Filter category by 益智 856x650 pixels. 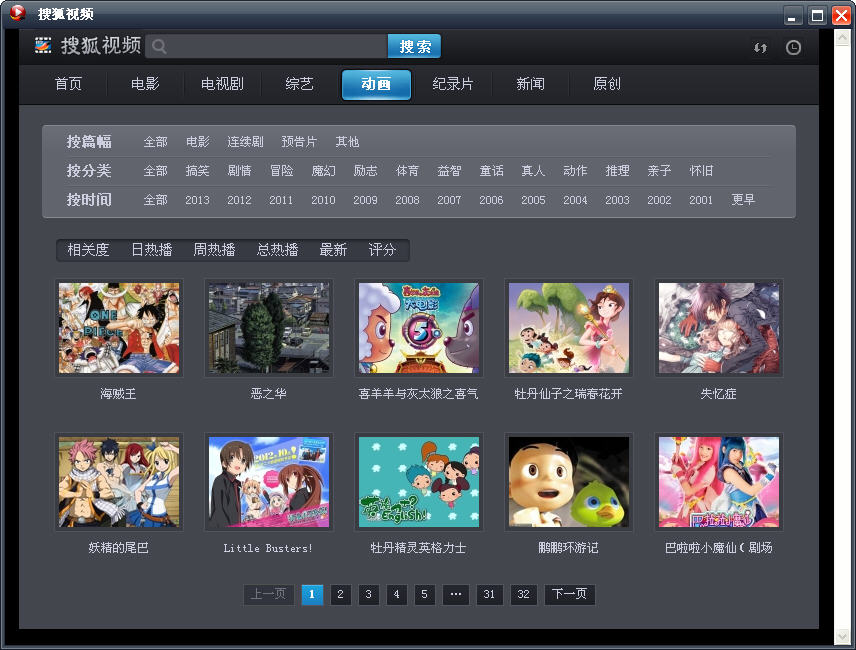[x=449, y=171]
